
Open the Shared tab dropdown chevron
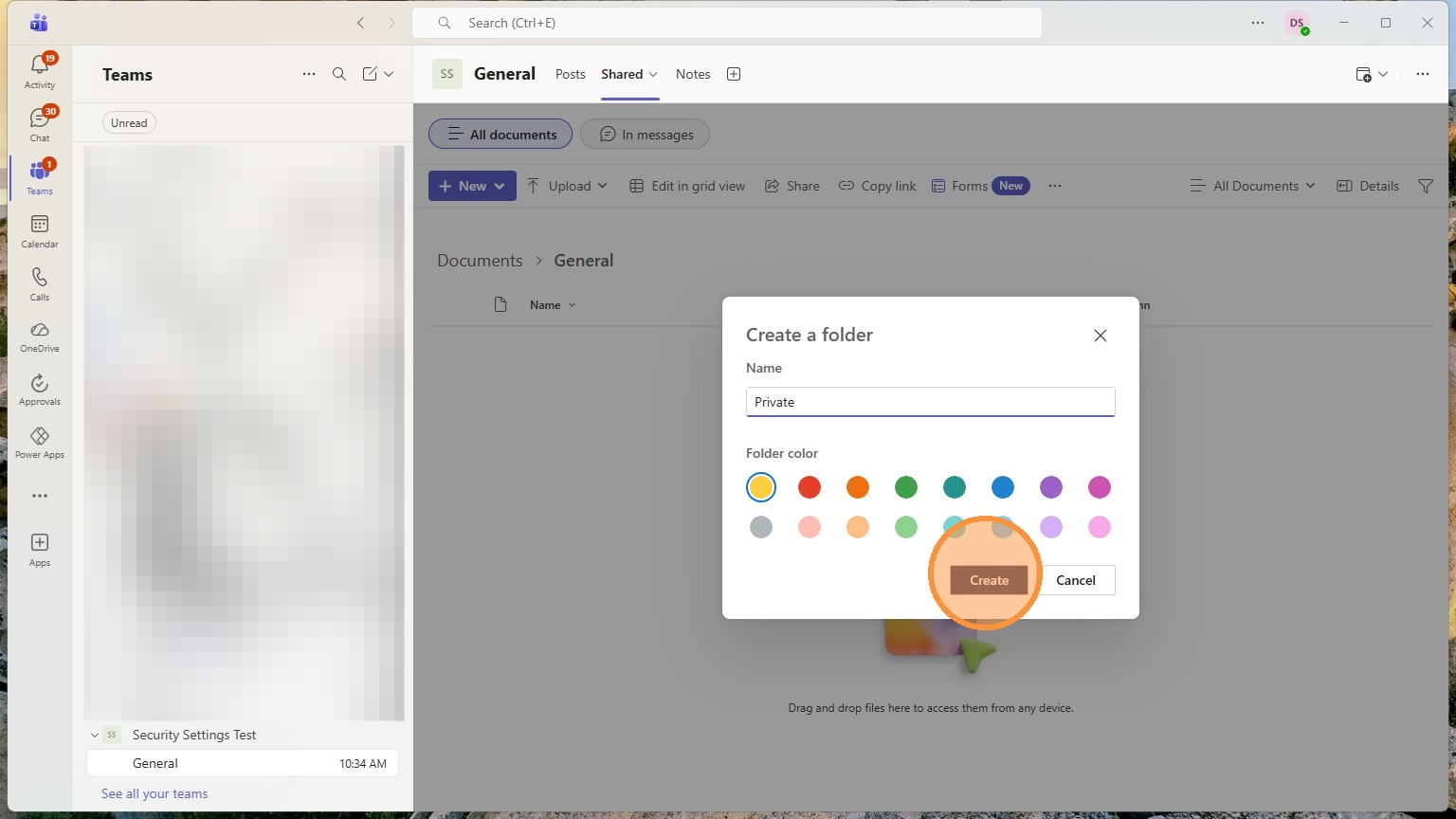(653, 74)
